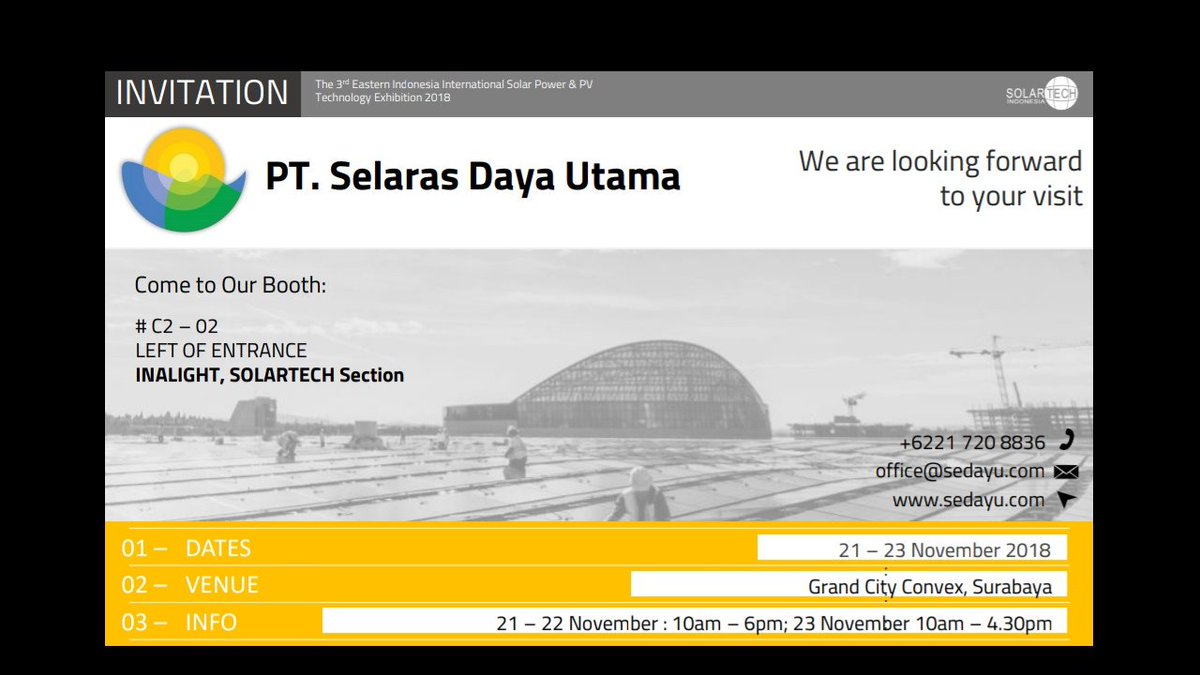Image resolution: width=1200 pixels, height=675 pixels.
Task: Click the exhibition title text in the header
Action: (x=455, y=91)
